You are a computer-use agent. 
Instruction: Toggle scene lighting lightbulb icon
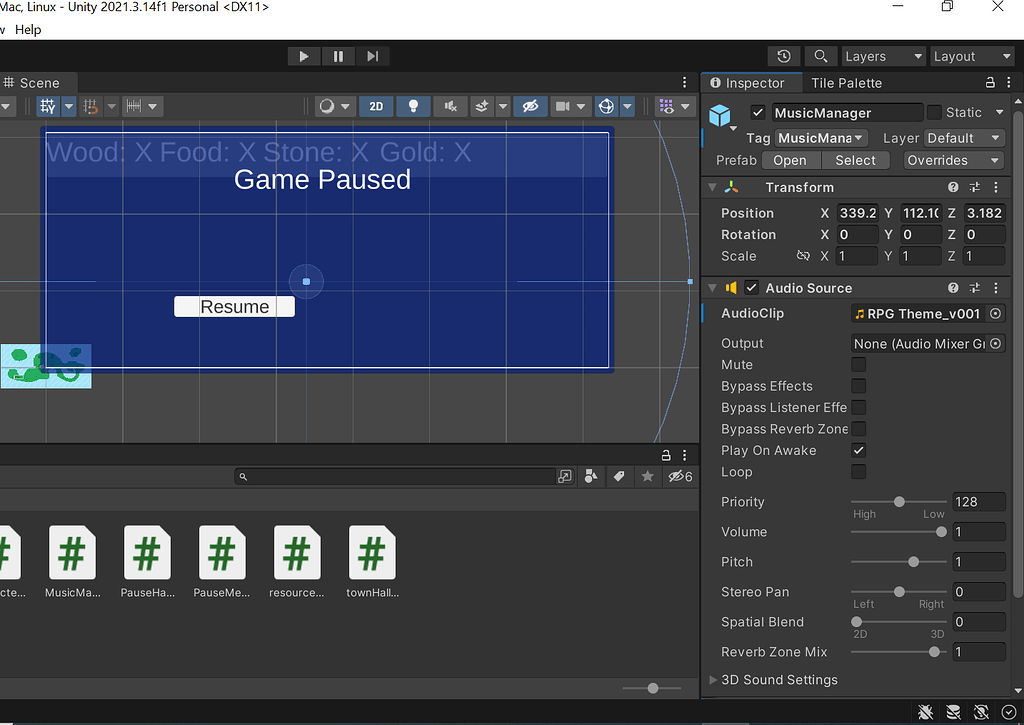click(x=411, y=106)
